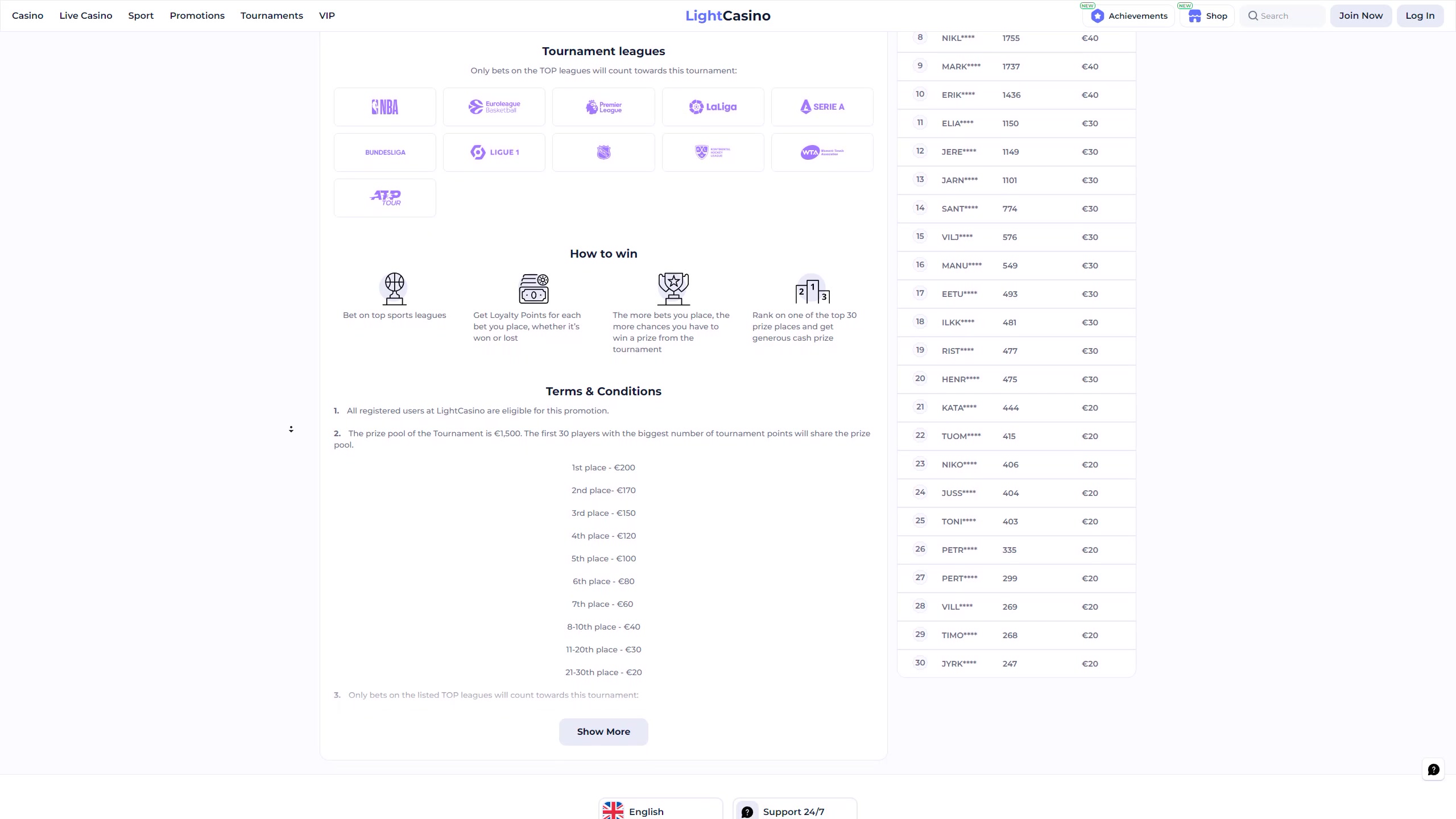Image resolution: width=1456 pixels, height=819 pixels.
Task: Click the Join Now button
Action: tap(1360, 16)
